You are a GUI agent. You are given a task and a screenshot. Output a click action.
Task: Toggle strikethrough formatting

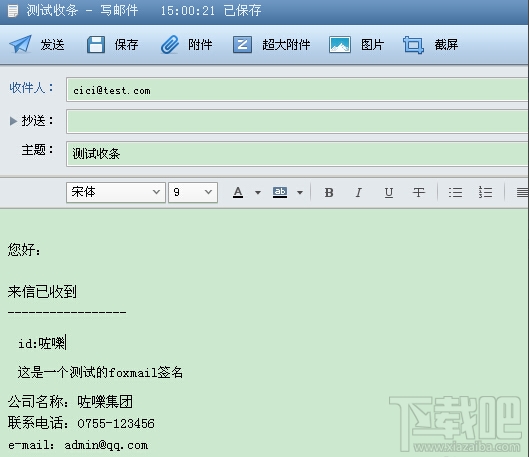[419, 193]
